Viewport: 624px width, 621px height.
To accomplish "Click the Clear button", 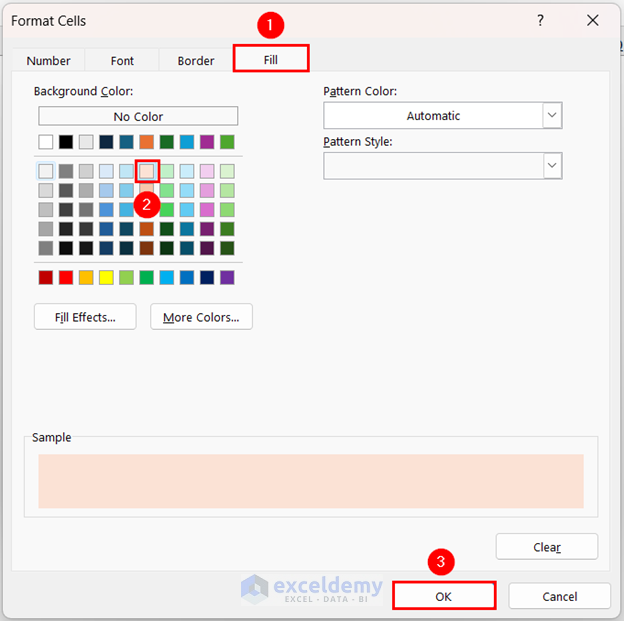I will coord(547,547).
